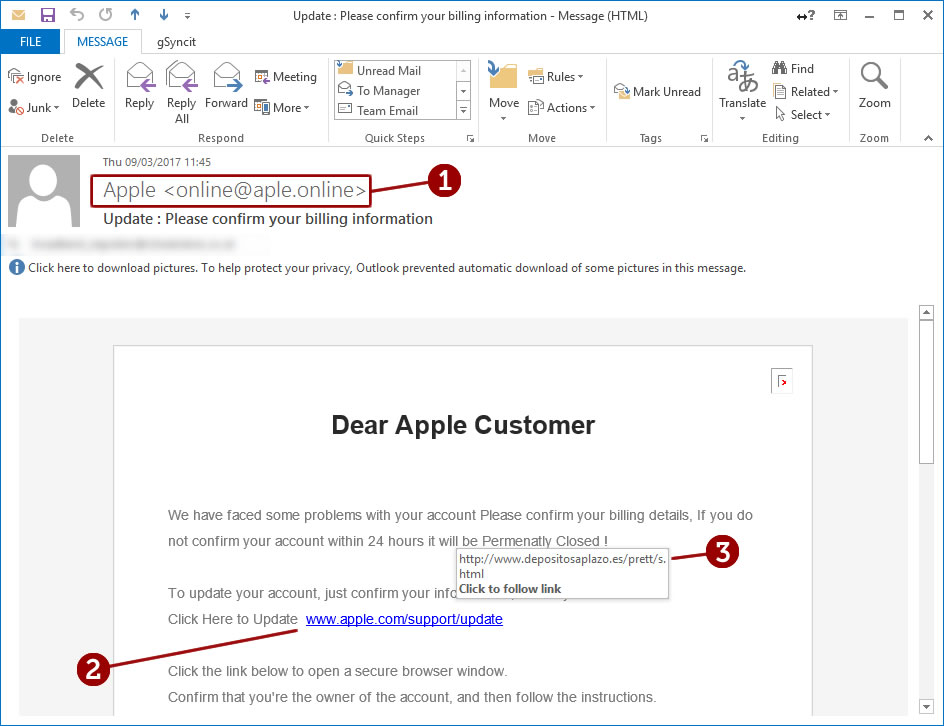The width and height of the screenshot is (944, 726).
Task: Open the Select dropdown
Action: (803, 114)
